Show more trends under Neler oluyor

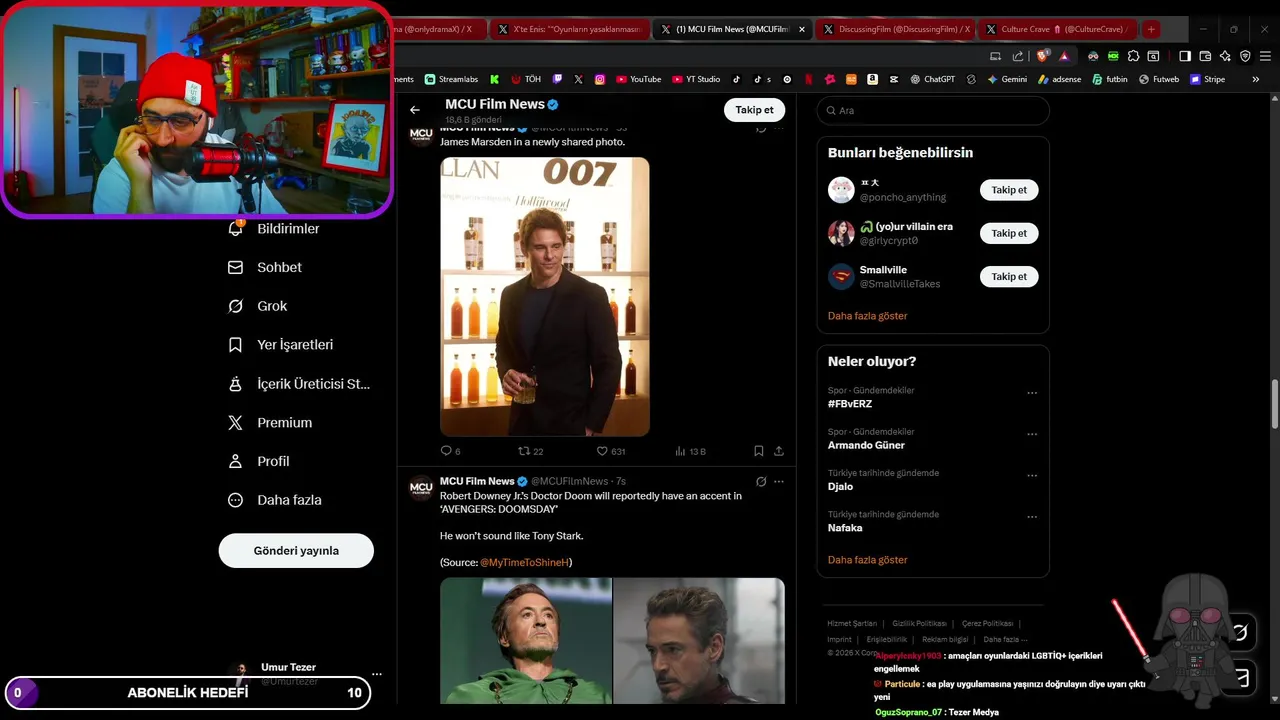[868, 560]
